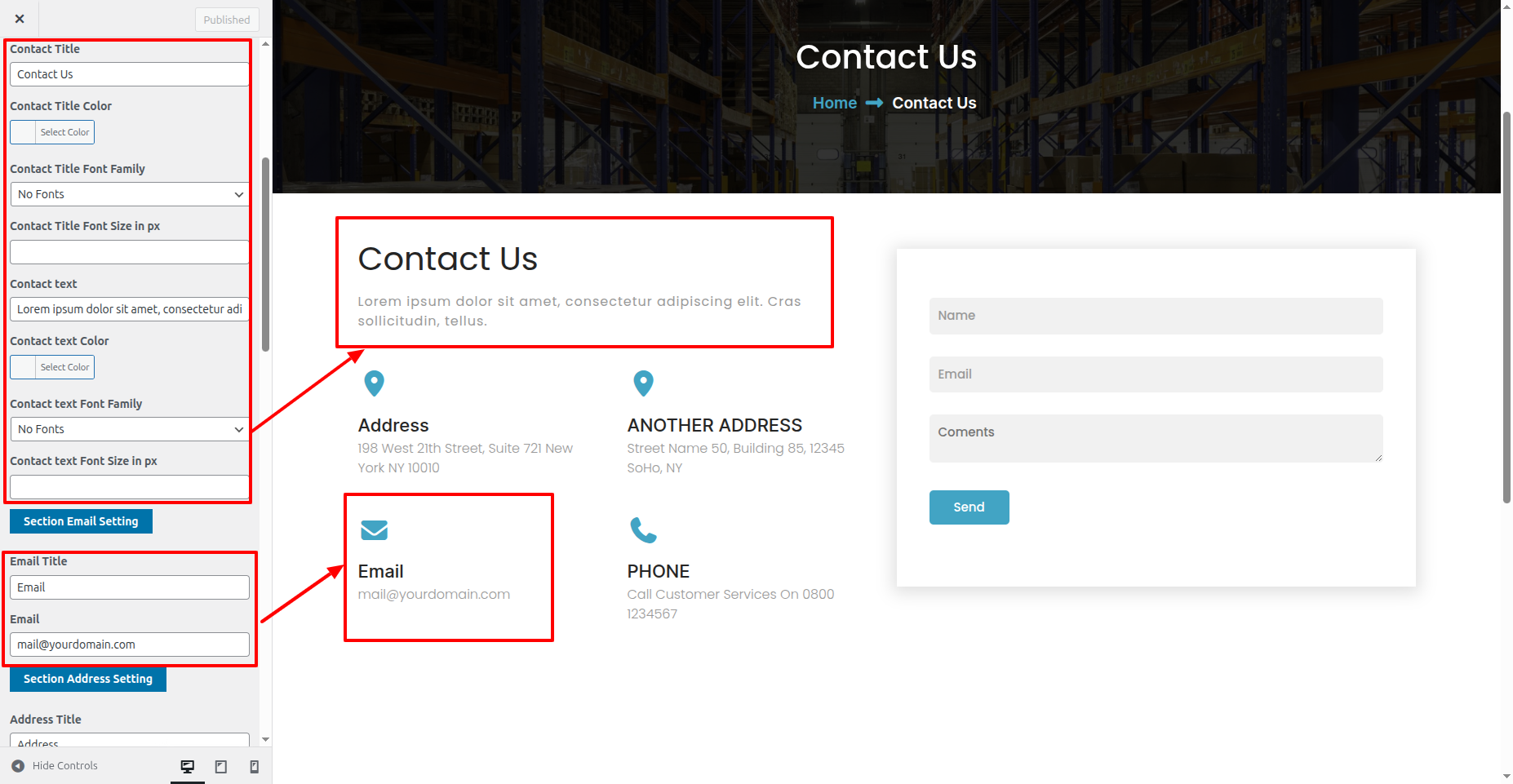Click the Send button on form
1513x784 pixels.
[969, 507]
